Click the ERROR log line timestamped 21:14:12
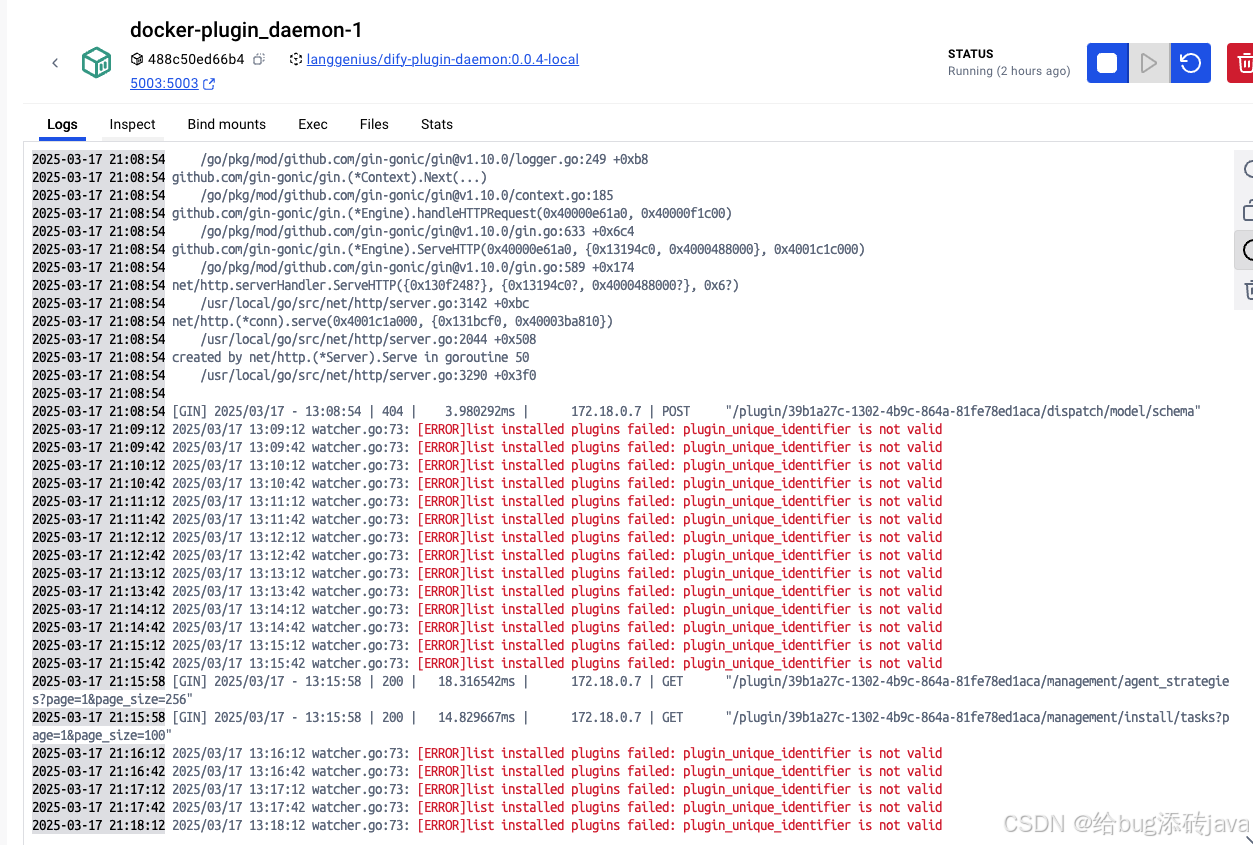This screenshot has width=1253, height=845. point(487,609)
